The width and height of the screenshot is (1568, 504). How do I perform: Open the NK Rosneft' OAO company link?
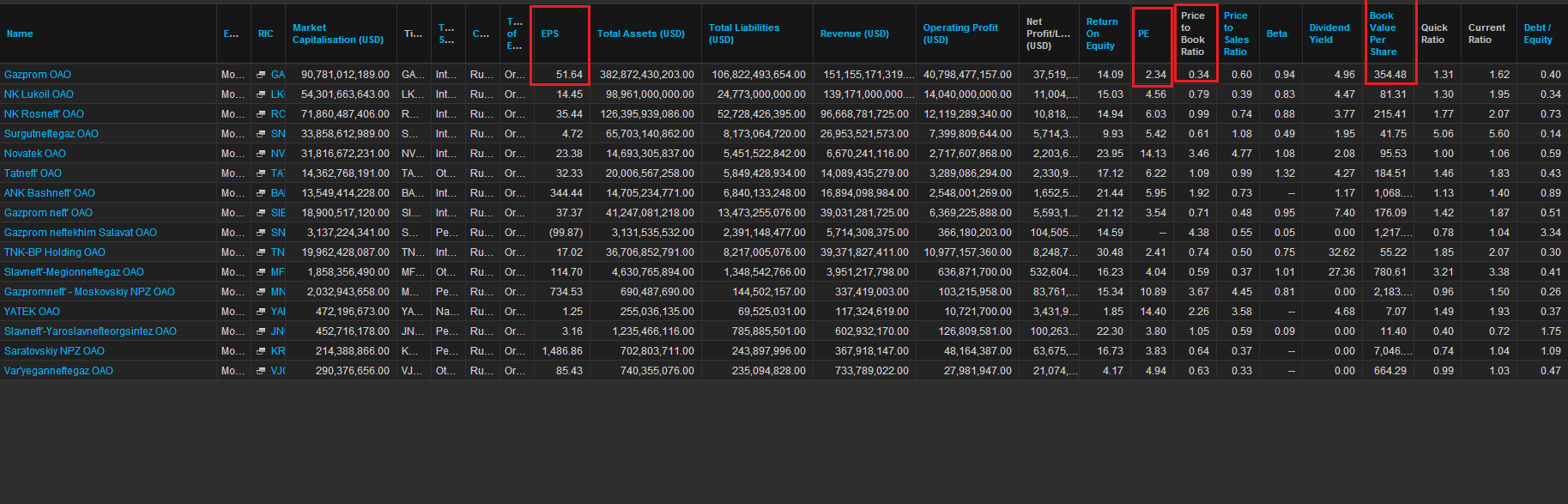(44, 114)
